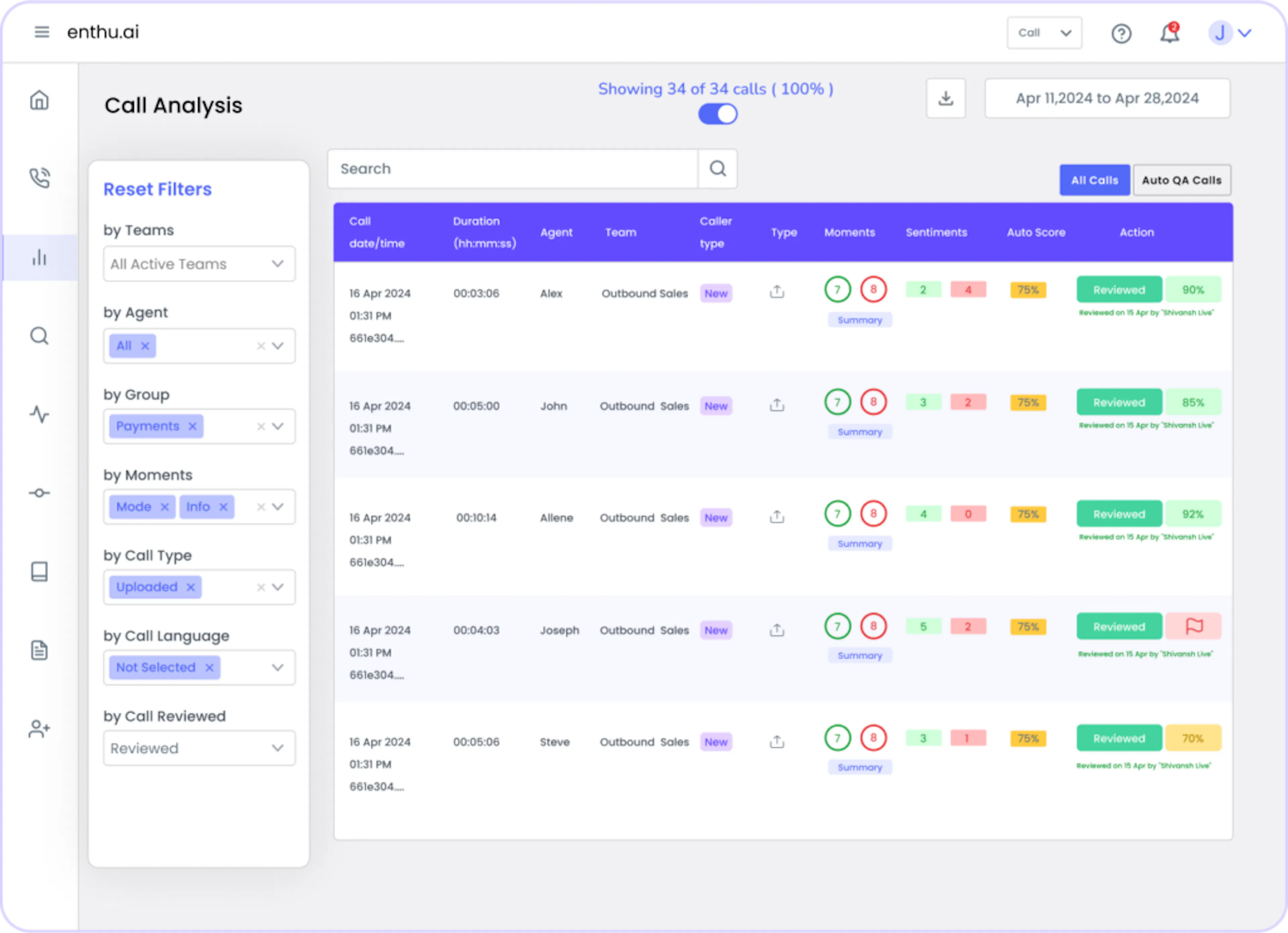Click Reset Filters link

tap(157, 189)
